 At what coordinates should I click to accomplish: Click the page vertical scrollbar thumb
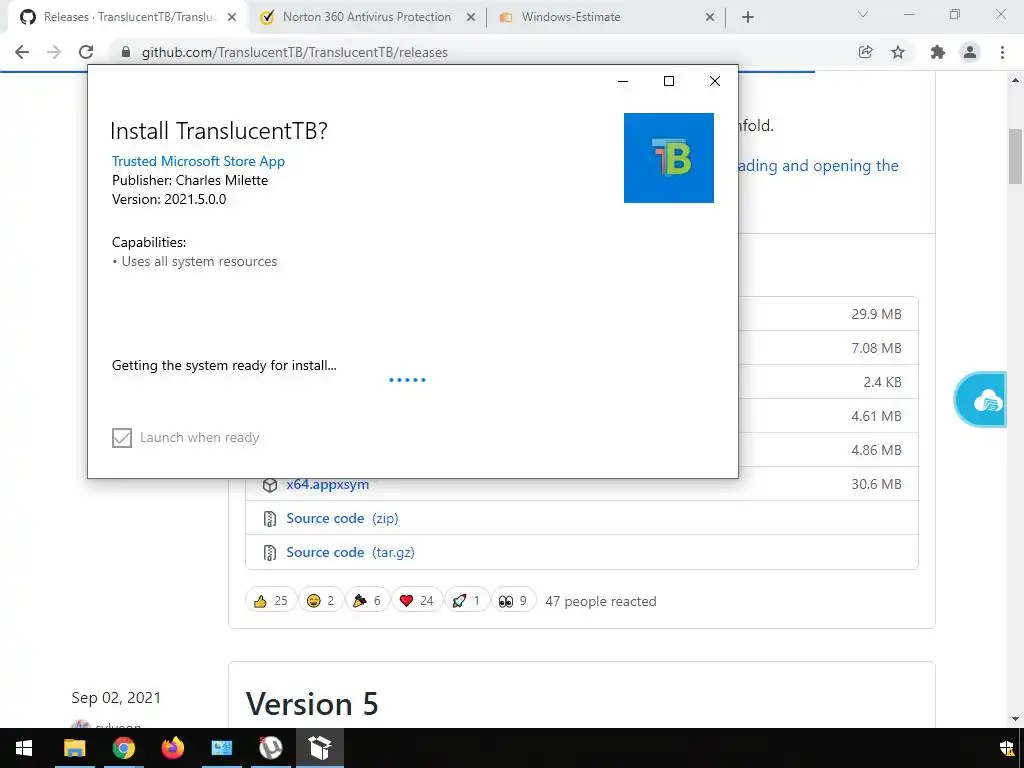click(1015, 157)
